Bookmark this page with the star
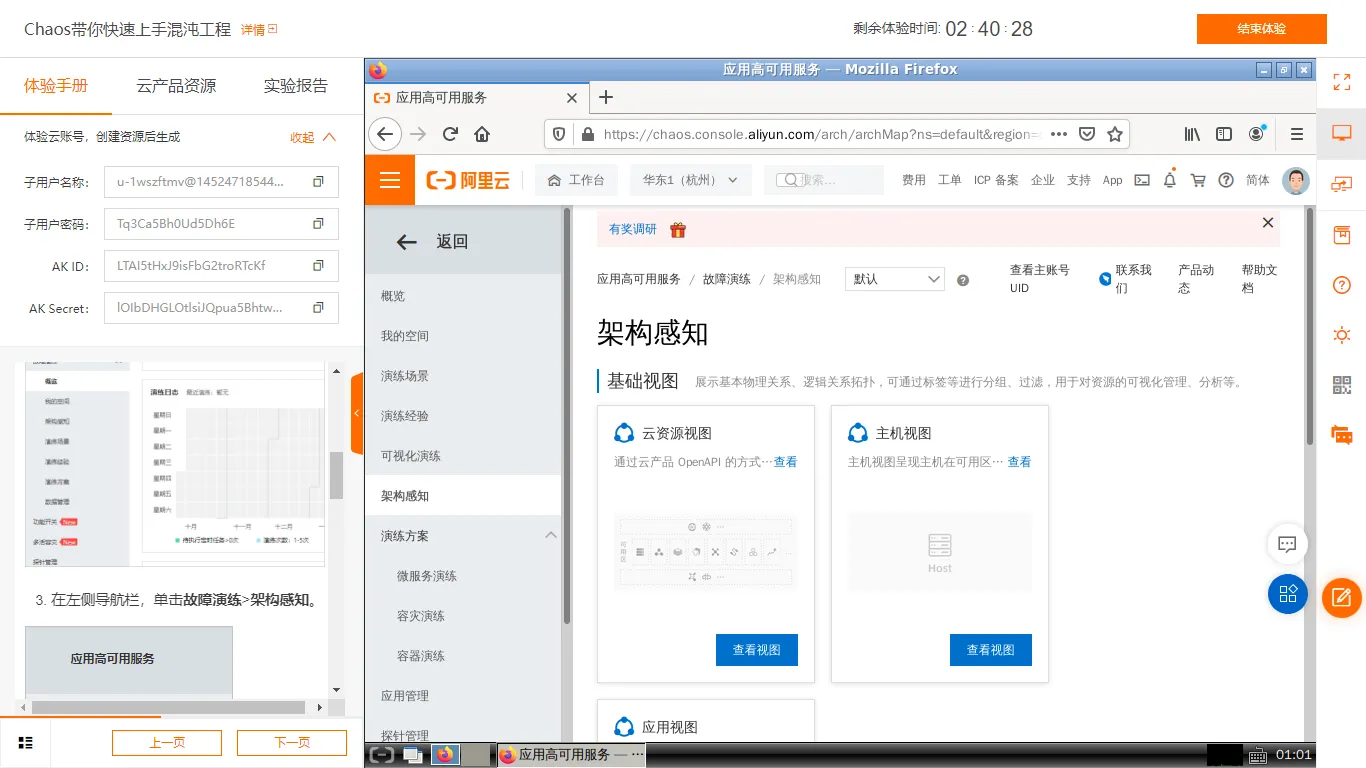Viewport: 1366px width, 768px height. 1115,134
